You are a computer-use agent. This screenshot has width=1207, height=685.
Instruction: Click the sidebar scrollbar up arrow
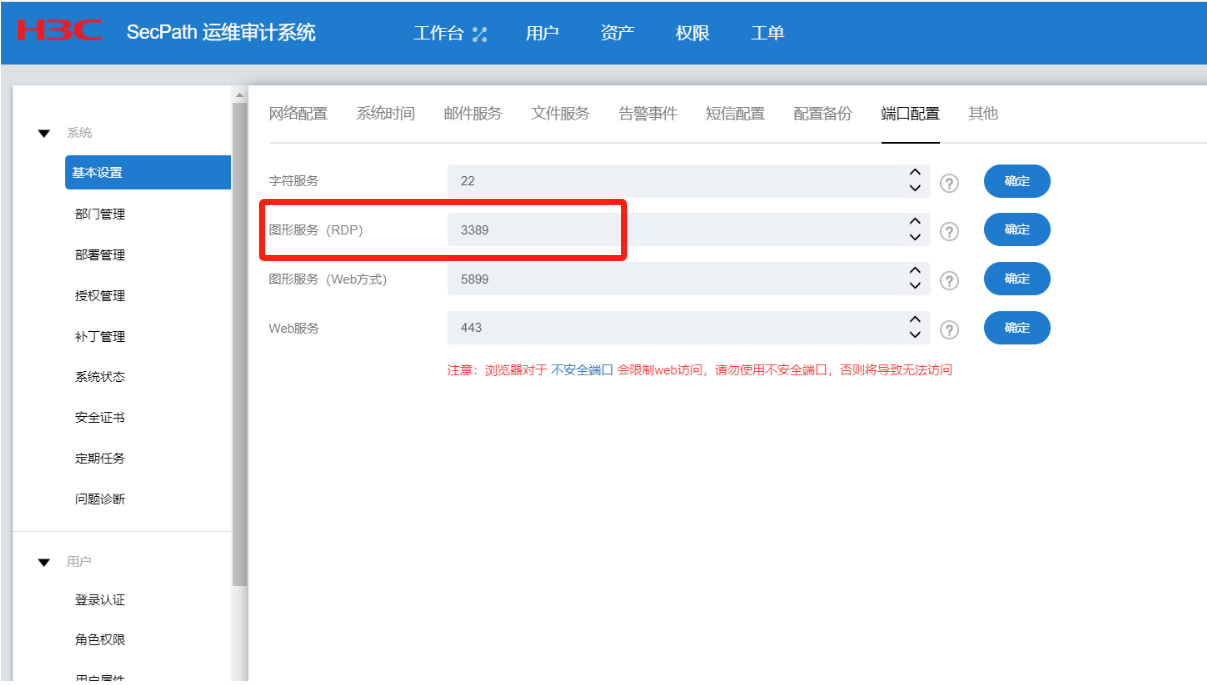coord(239,95)
